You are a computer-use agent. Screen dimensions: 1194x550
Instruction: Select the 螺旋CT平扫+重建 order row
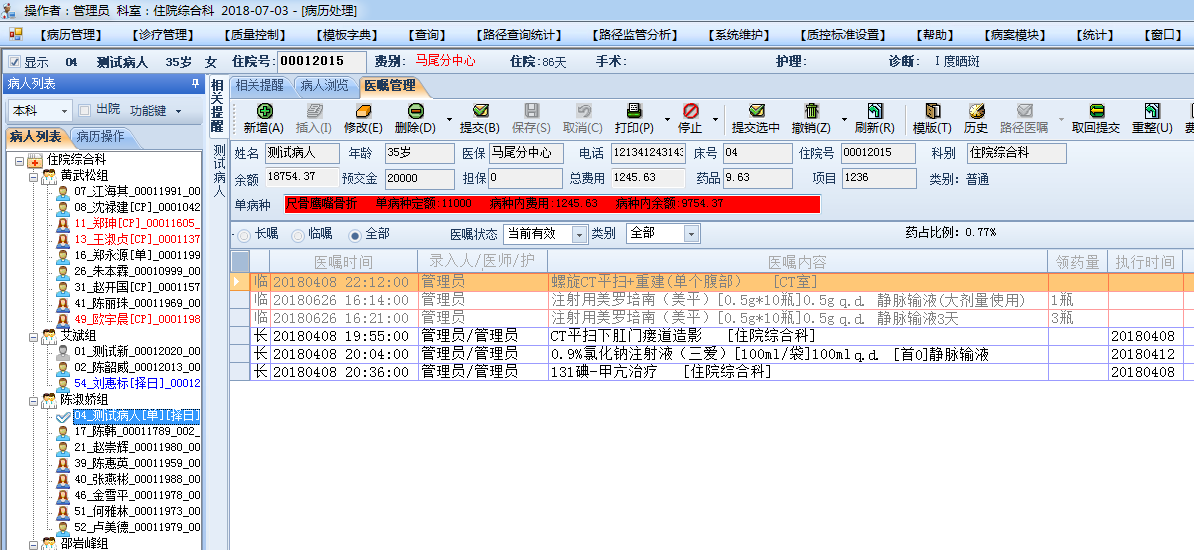tap(712, 282)
